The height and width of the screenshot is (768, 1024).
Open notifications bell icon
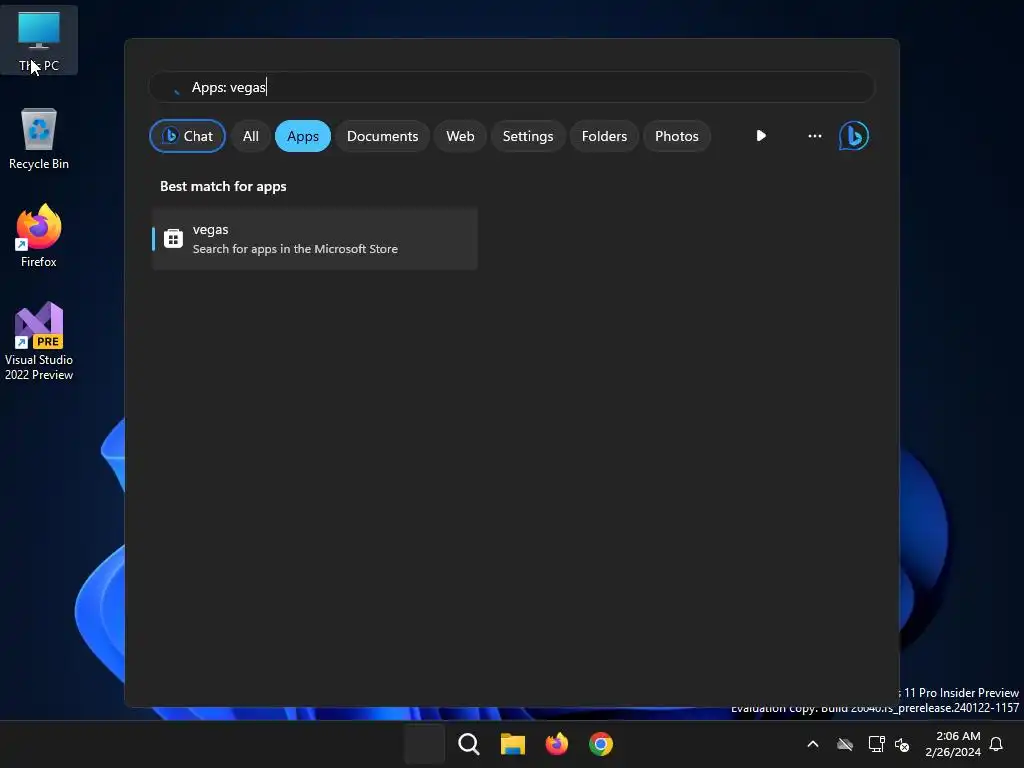pyautogui.click(x=997, y=744)
